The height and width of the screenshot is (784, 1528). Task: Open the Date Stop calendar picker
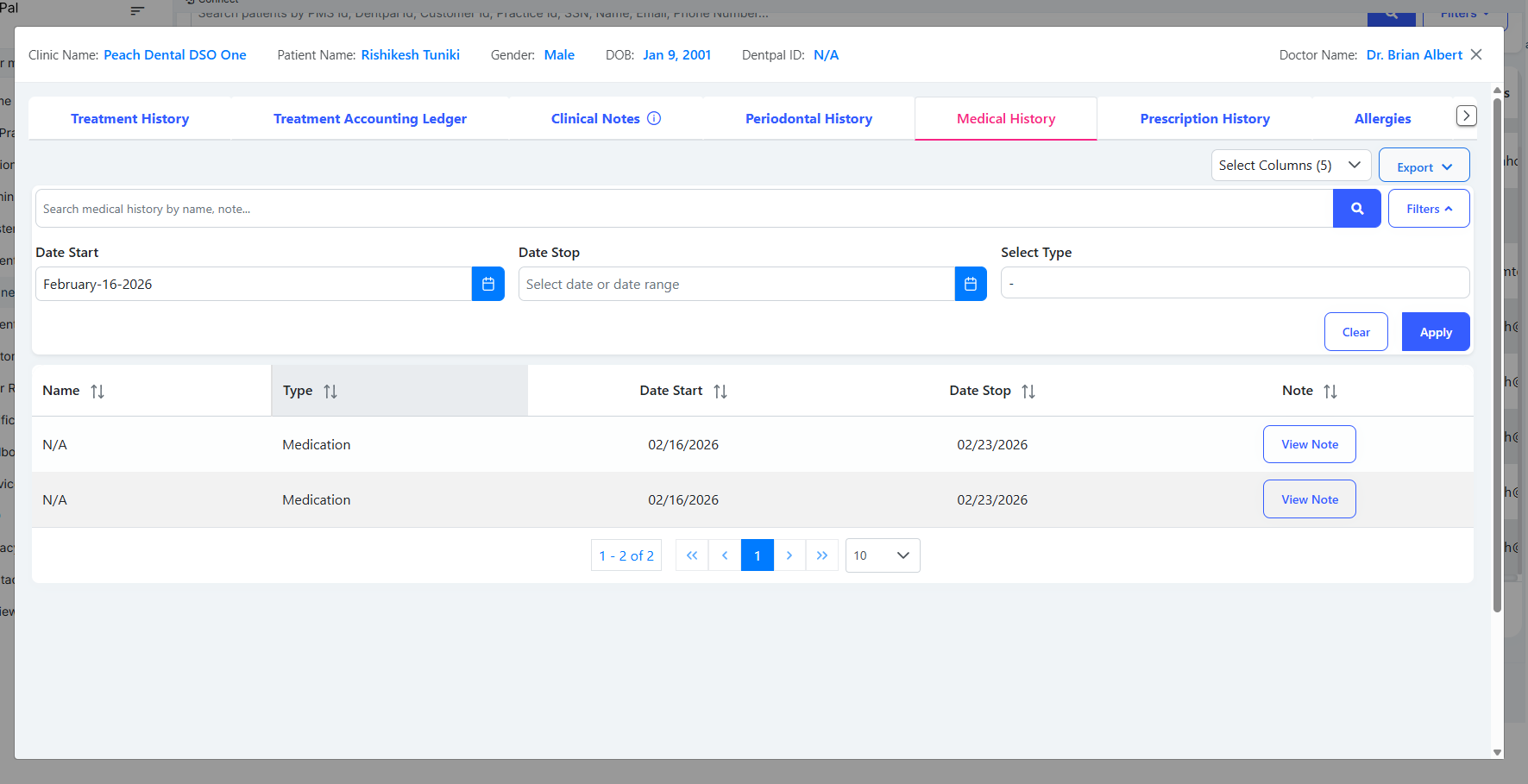(970, 284)
